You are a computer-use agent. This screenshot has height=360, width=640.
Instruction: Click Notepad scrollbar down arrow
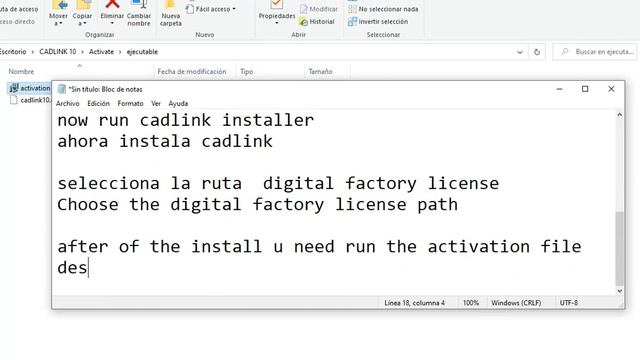620,291
